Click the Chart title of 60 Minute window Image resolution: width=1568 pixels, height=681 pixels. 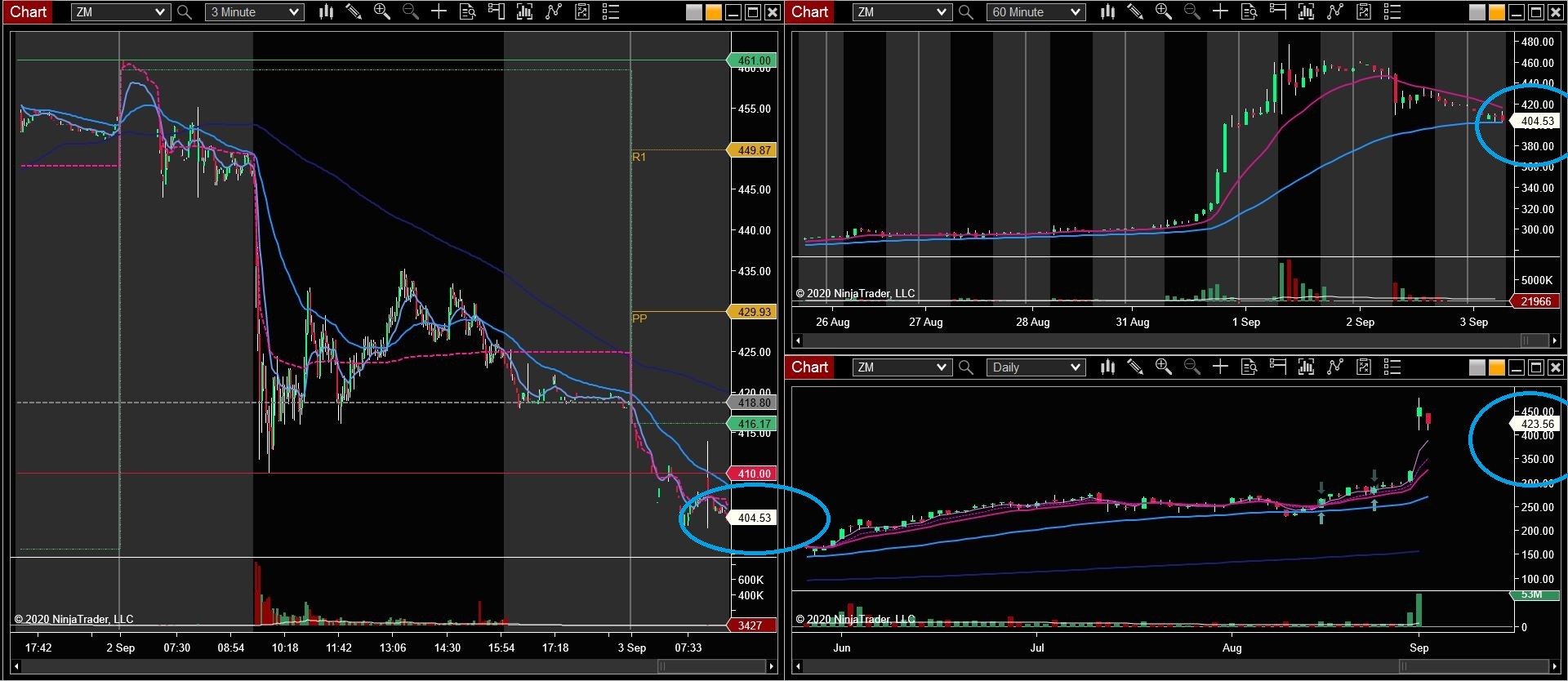pyautogui.click(x=810, y=11)
